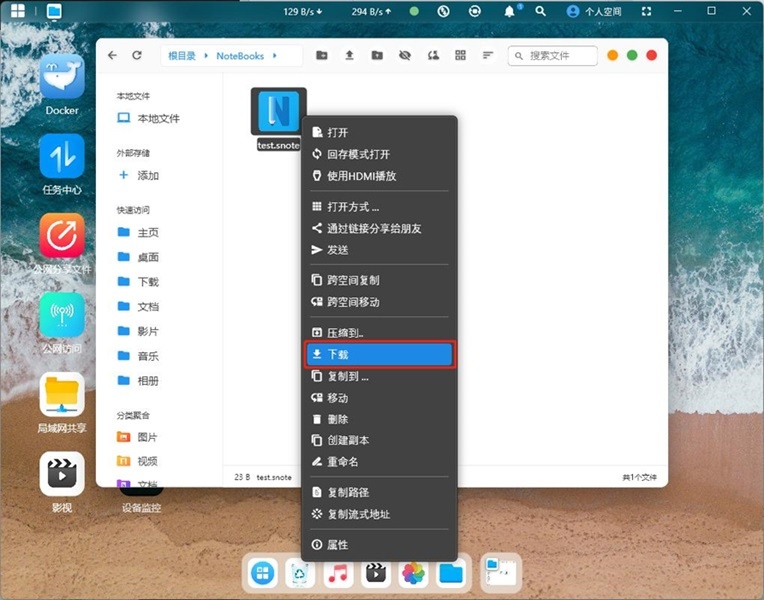Click the back arrow in file manager
Image resolution: width=764 pixels, height=600 pixels.
pyautogui.click(x=112, y=56)
